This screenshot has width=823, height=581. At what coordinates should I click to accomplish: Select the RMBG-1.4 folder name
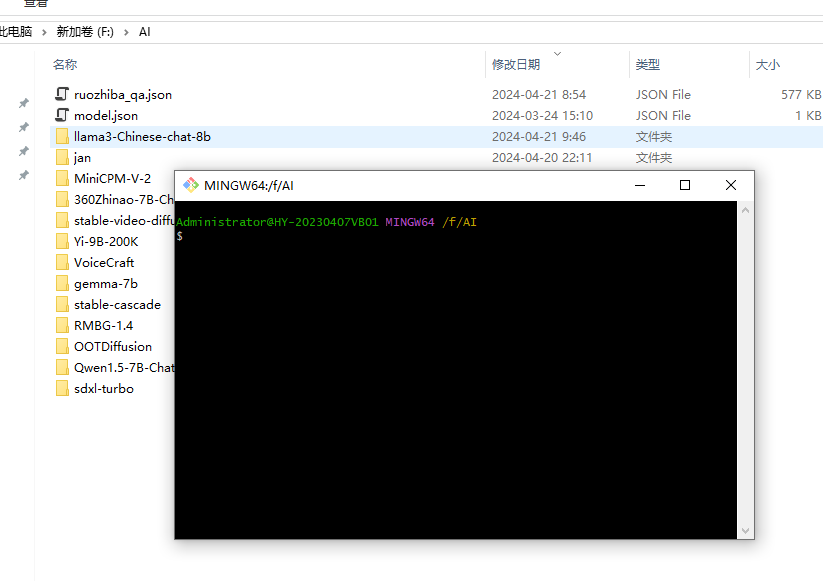(103, 326)
